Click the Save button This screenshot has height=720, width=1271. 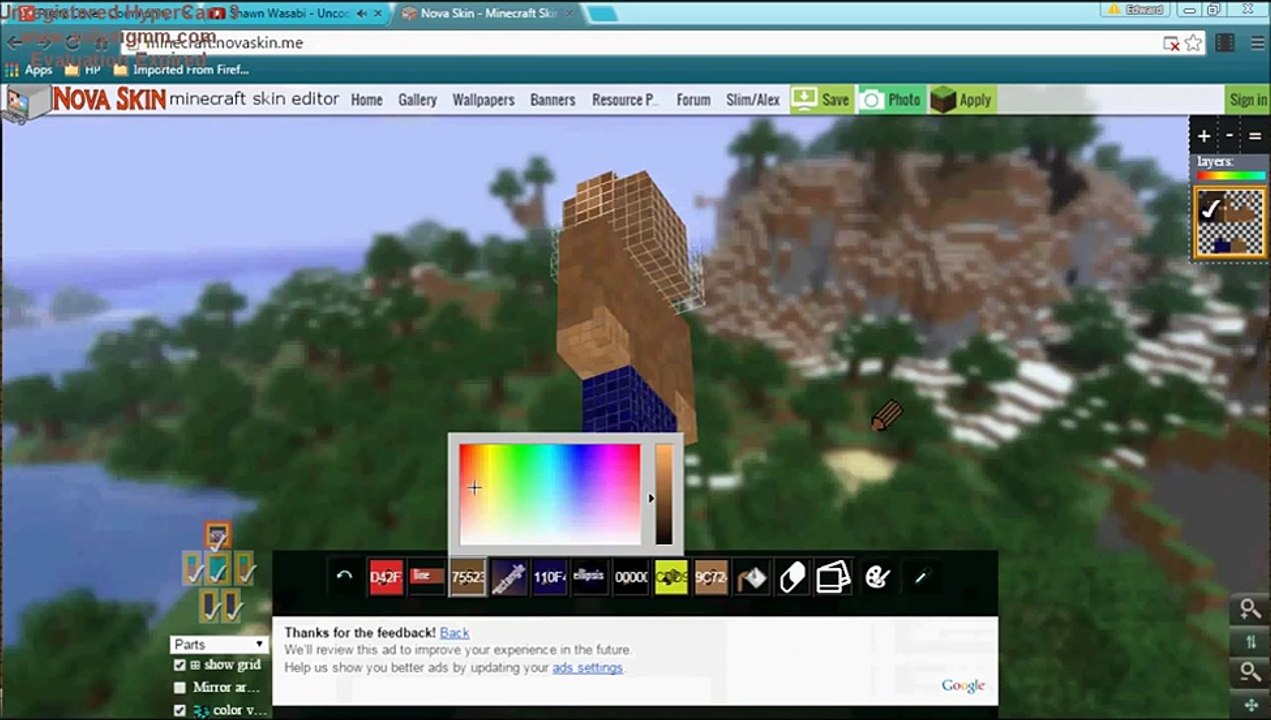coord(820,99)
